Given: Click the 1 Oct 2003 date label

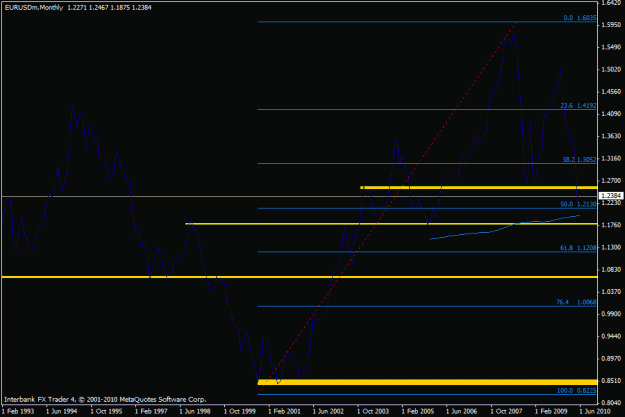Looking at the screenshot, I should 373,411.
